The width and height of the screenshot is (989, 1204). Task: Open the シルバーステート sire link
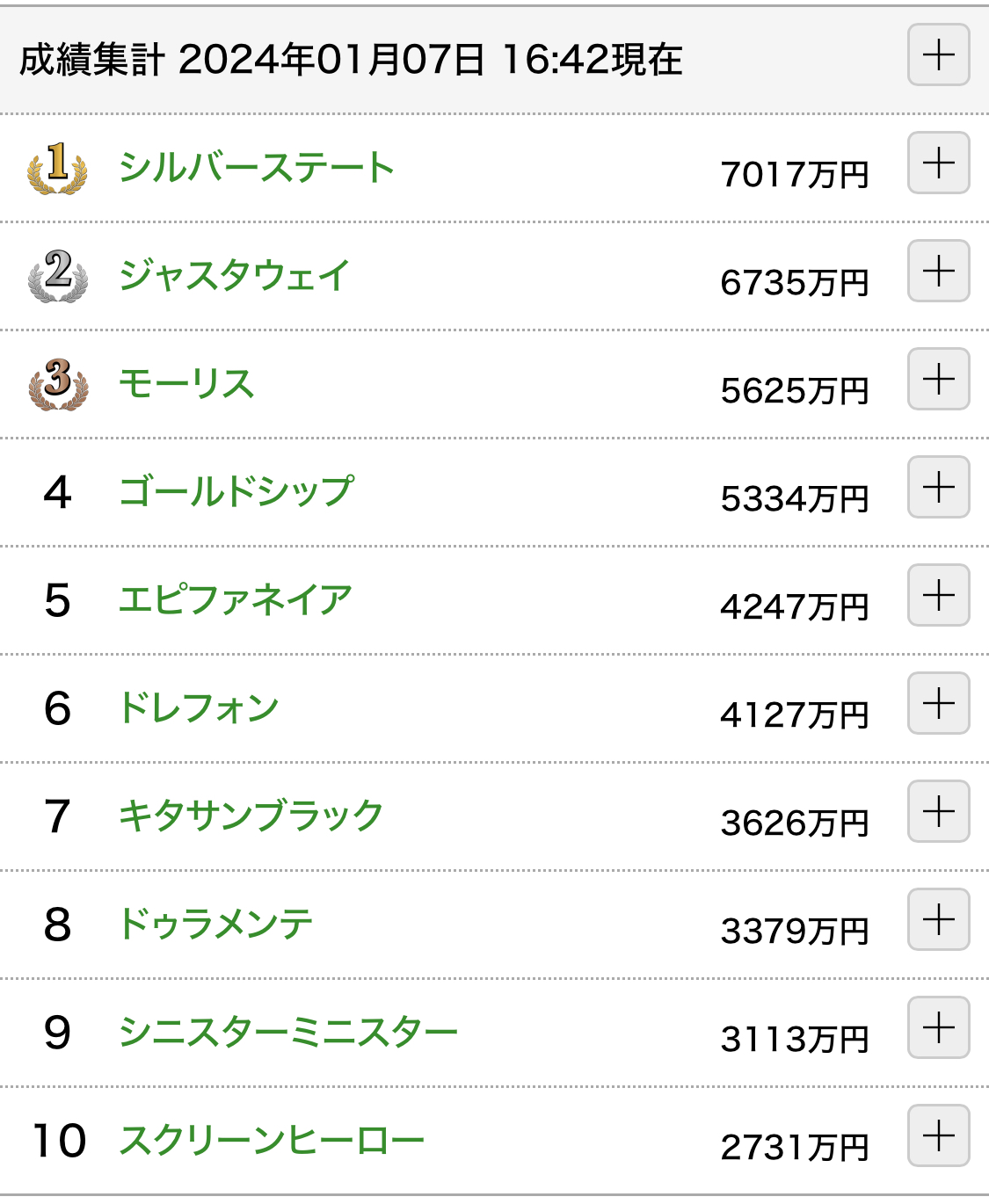(256, 167)
